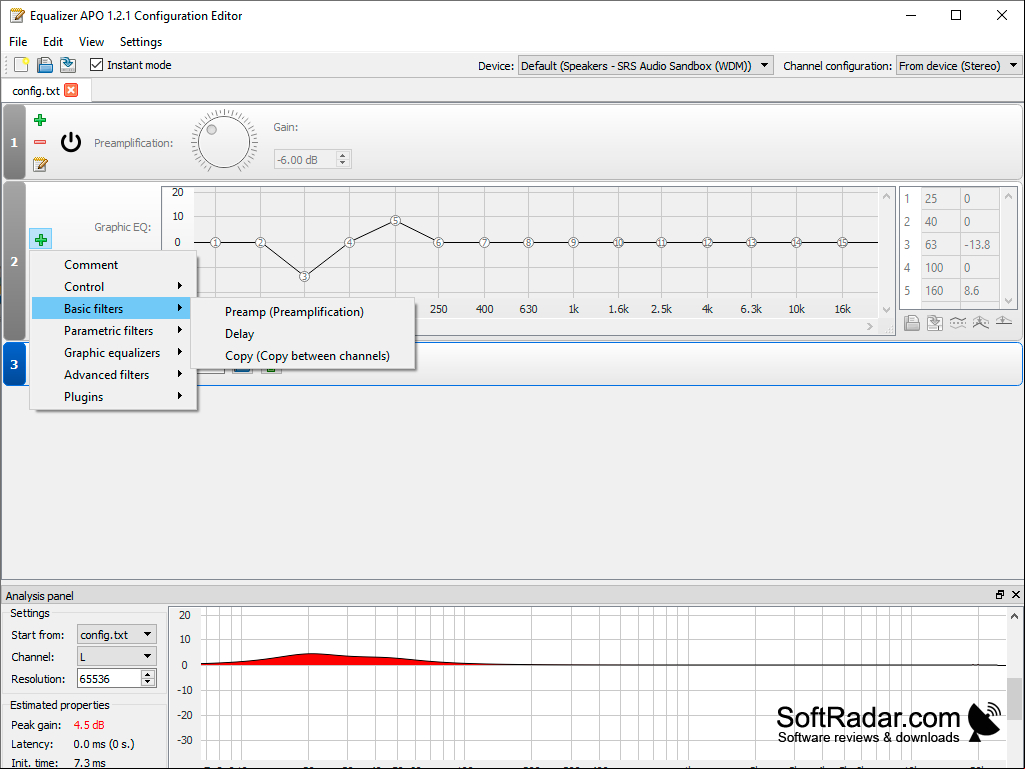Screen dimensions: 1025x769
Task: Click band 4 frequency cell 100
Action: tap(941, 267)
